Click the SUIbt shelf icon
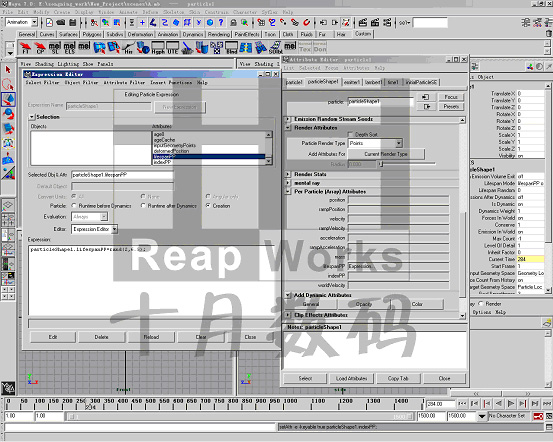 coord(275,48)
